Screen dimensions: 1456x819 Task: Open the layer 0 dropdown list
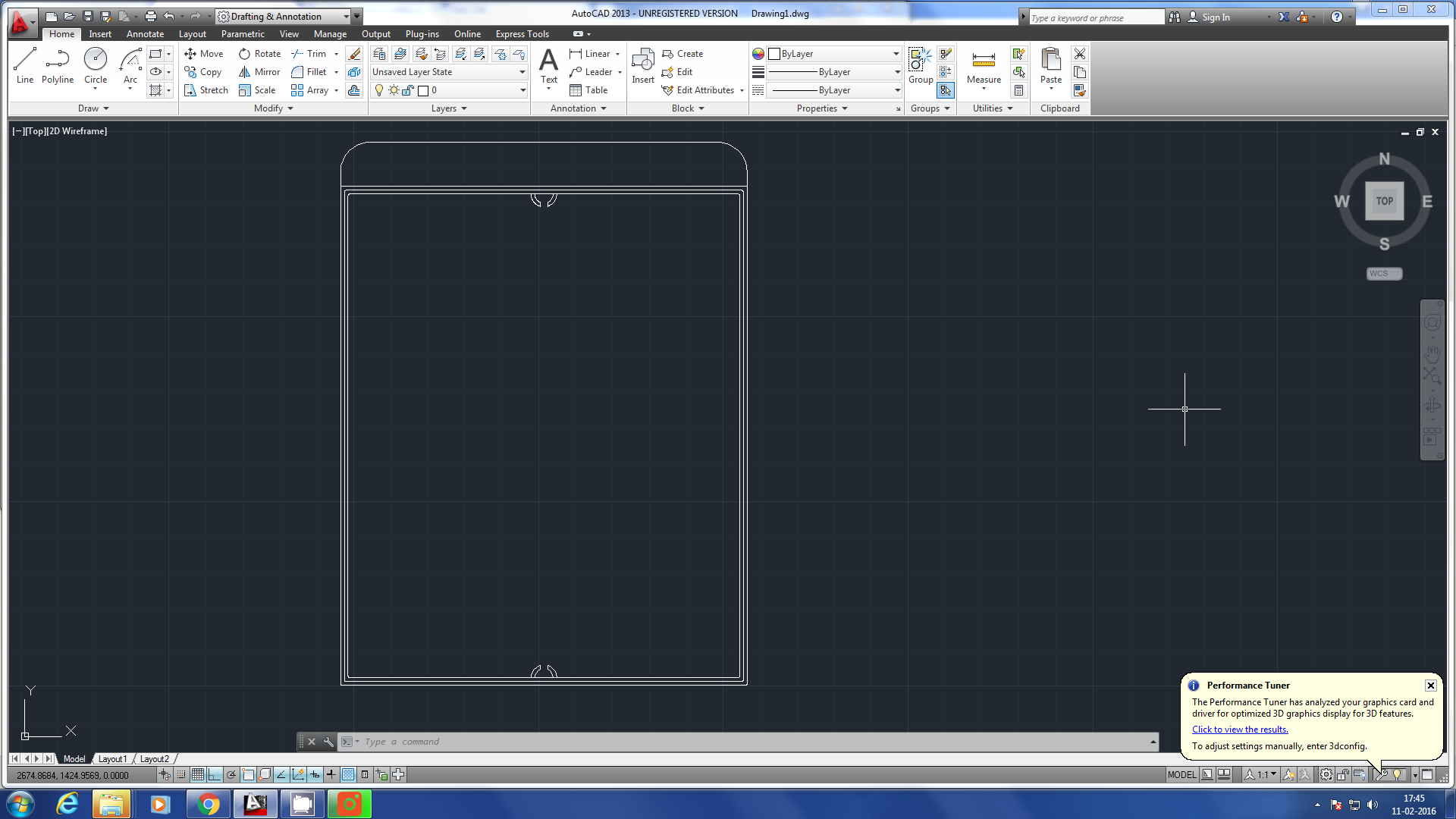click(x=522, y=90)
